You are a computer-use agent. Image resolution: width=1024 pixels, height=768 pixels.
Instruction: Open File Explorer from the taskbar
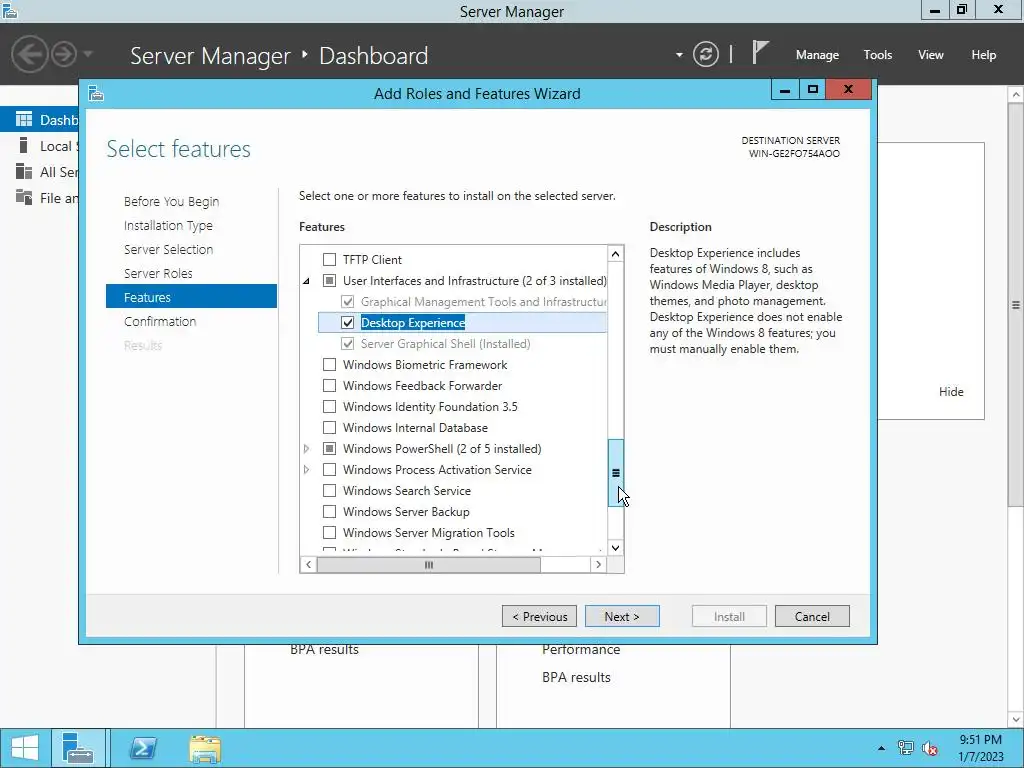[x=205, y=748]
